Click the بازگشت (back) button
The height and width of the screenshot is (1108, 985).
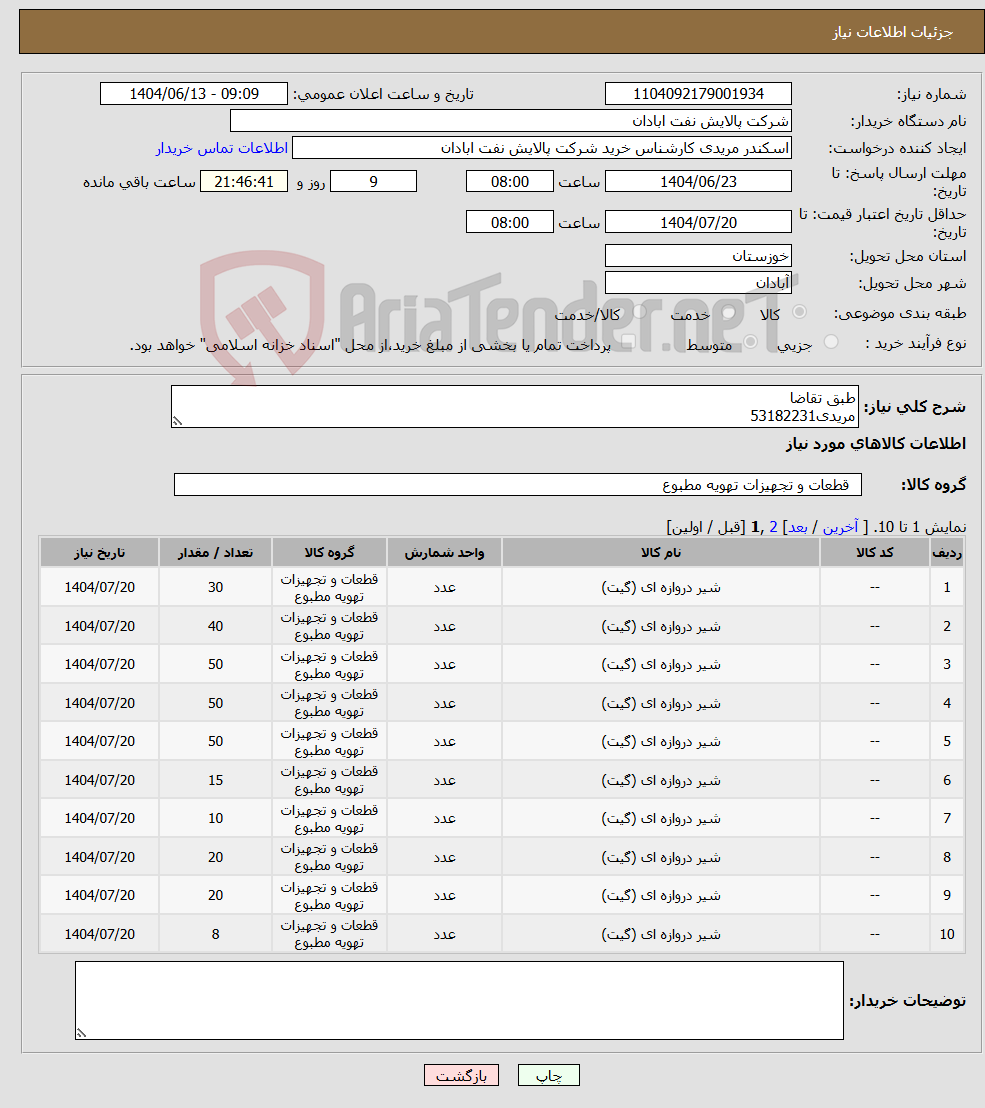click(x=461, y=1075)
